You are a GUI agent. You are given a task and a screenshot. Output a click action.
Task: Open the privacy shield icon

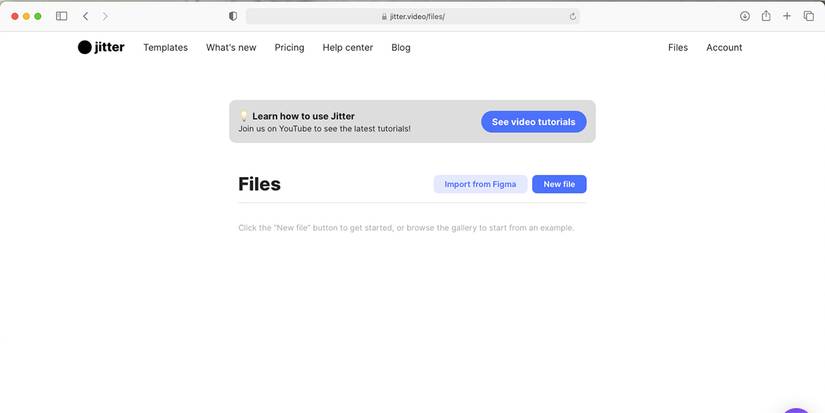pos(233,16)
